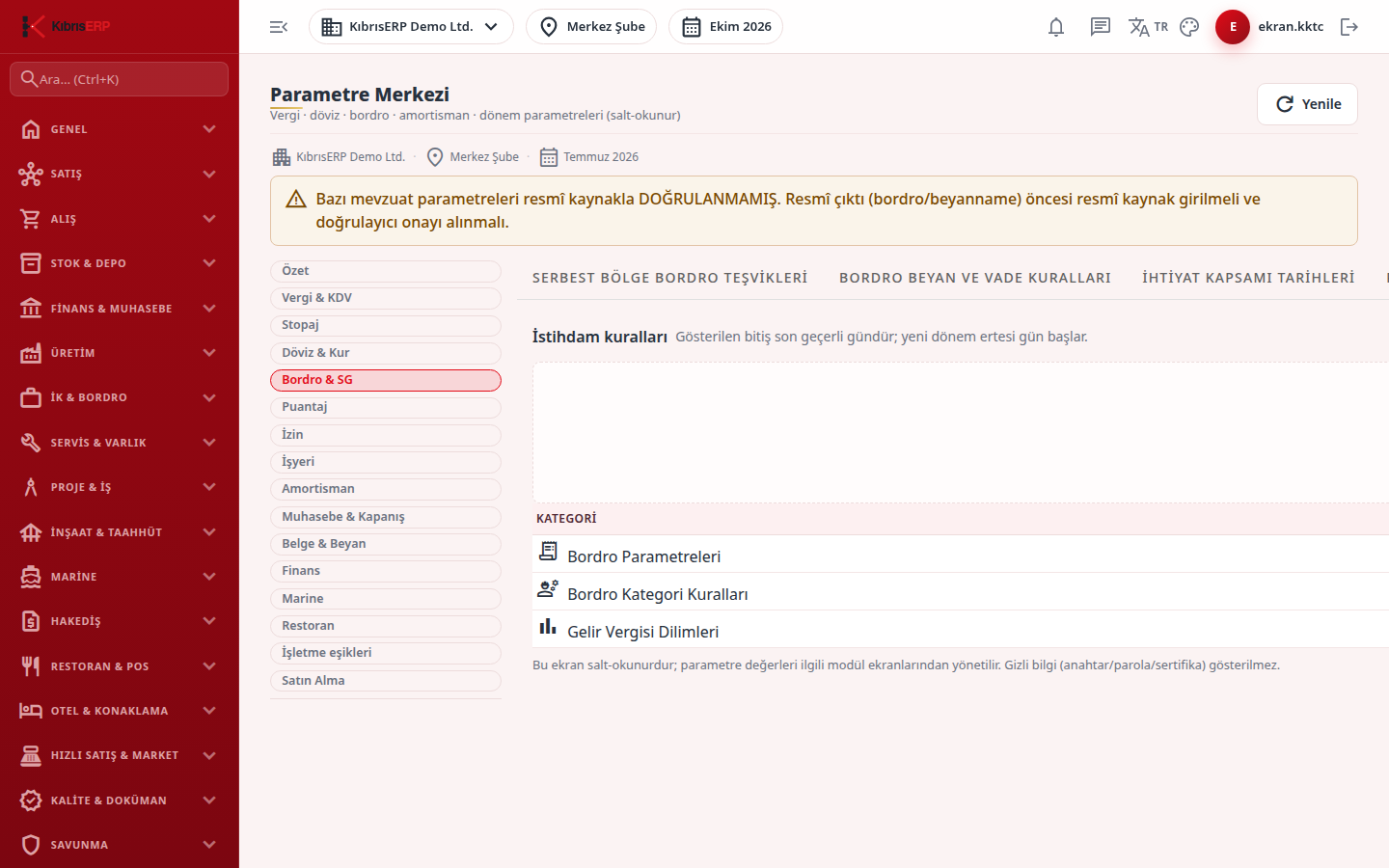Change language via TR translate icon
This screenshot has width=1389, height=868.
pyautogui.click(x=1148, y=27)
